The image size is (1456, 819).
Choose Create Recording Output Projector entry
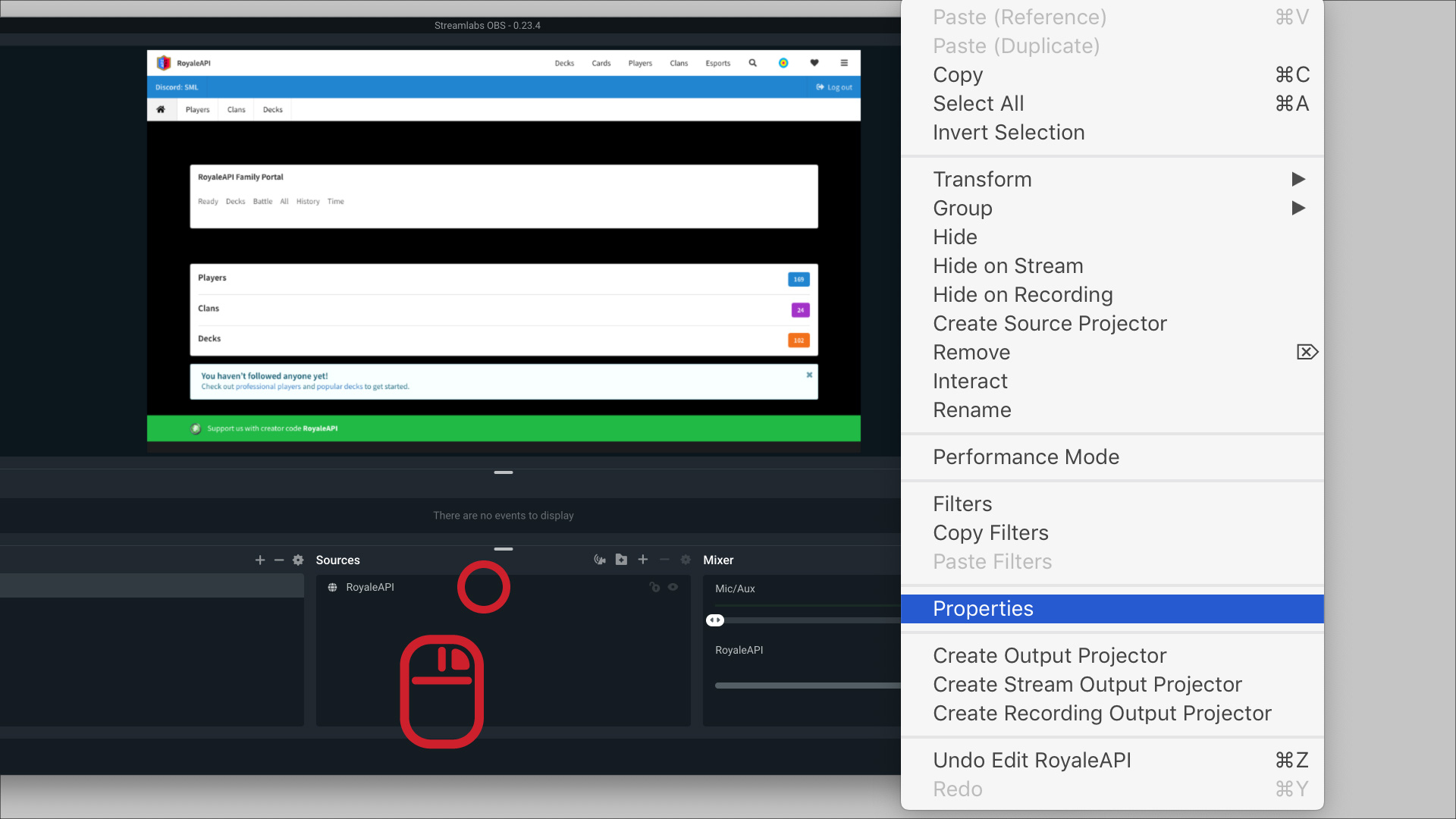click(x=1112, y=713)
